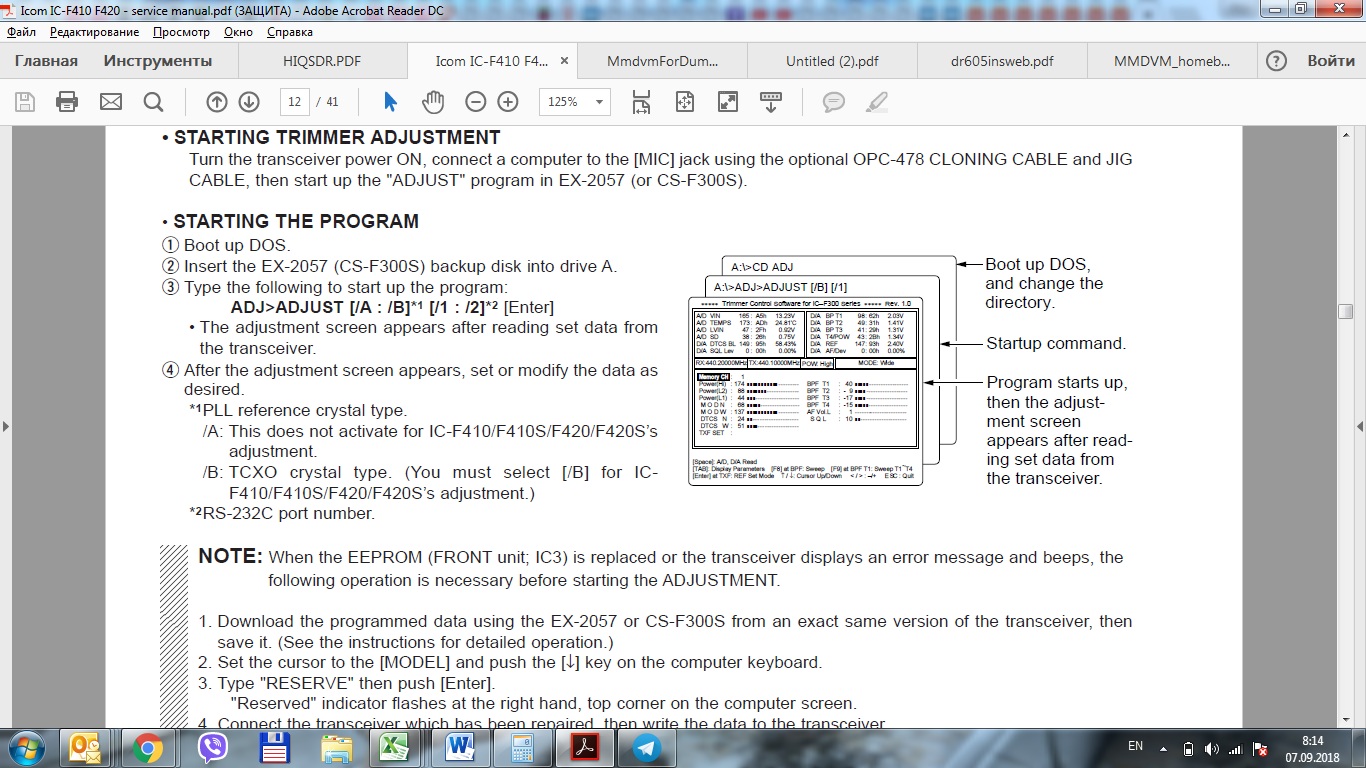Open File Explorer from the taskbar
Viewport: 1366px width, 768px height.
tap(336, 747)
